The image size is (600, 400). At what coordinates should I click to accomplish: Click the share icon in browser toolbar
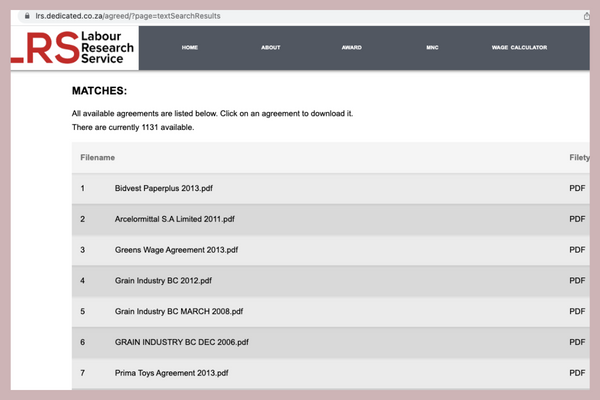click(x=586, y=16)
